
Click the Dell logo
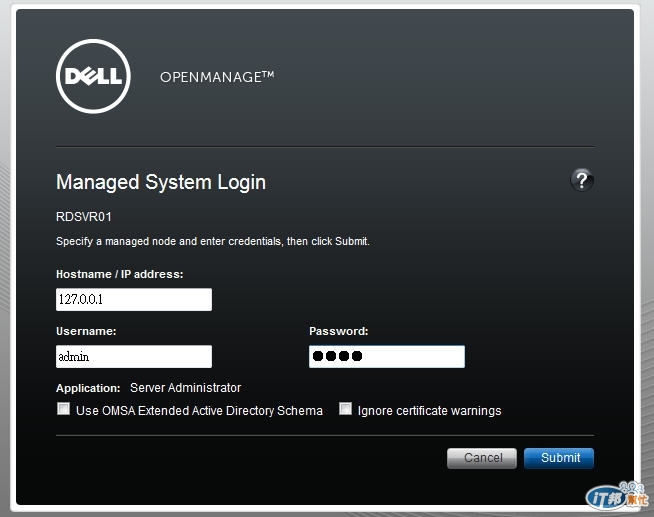click(x=93, y=76)
